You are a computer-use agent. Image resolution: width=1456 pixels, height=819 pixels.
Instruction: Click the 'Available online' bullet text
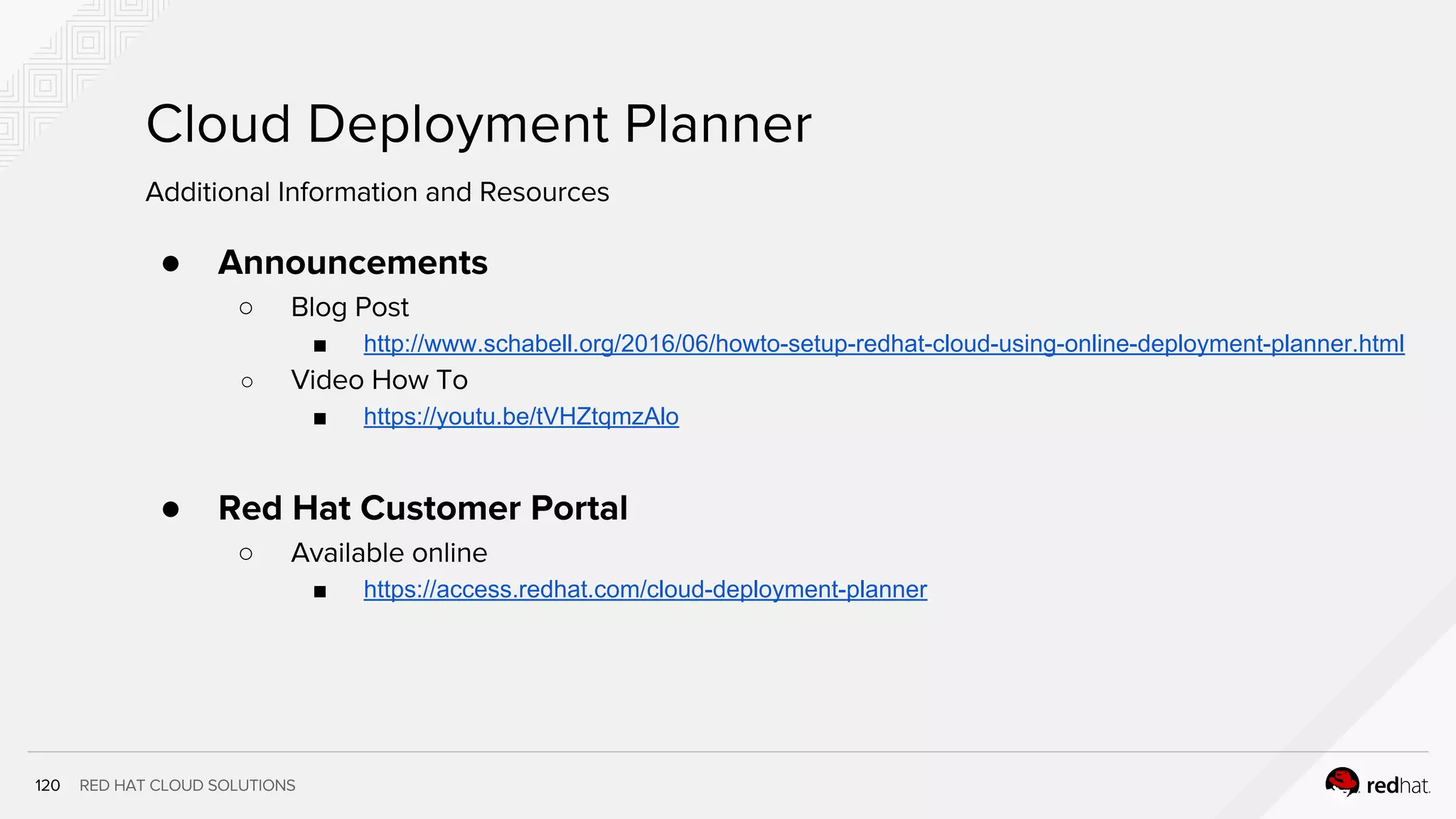pyautogui.click(x=390, y=552)
